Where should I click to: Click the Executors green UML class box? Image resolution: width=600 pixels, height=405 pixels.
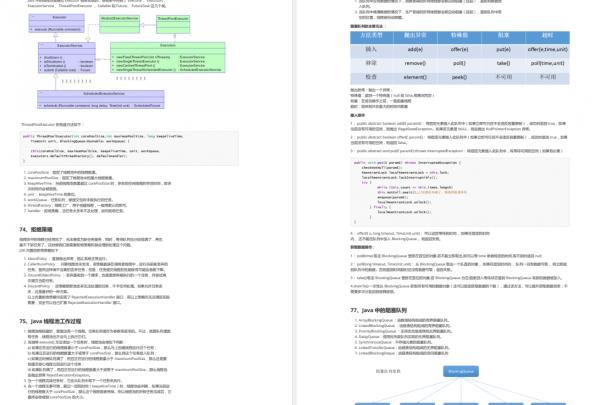pos(168,57)
